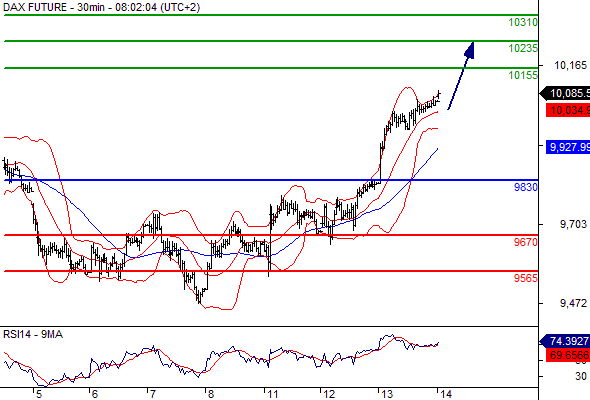Image resolution: width=590 pixels, height=400 pixels.
Task: Click the RSI 30 level axis label
Action: point(581,376)
